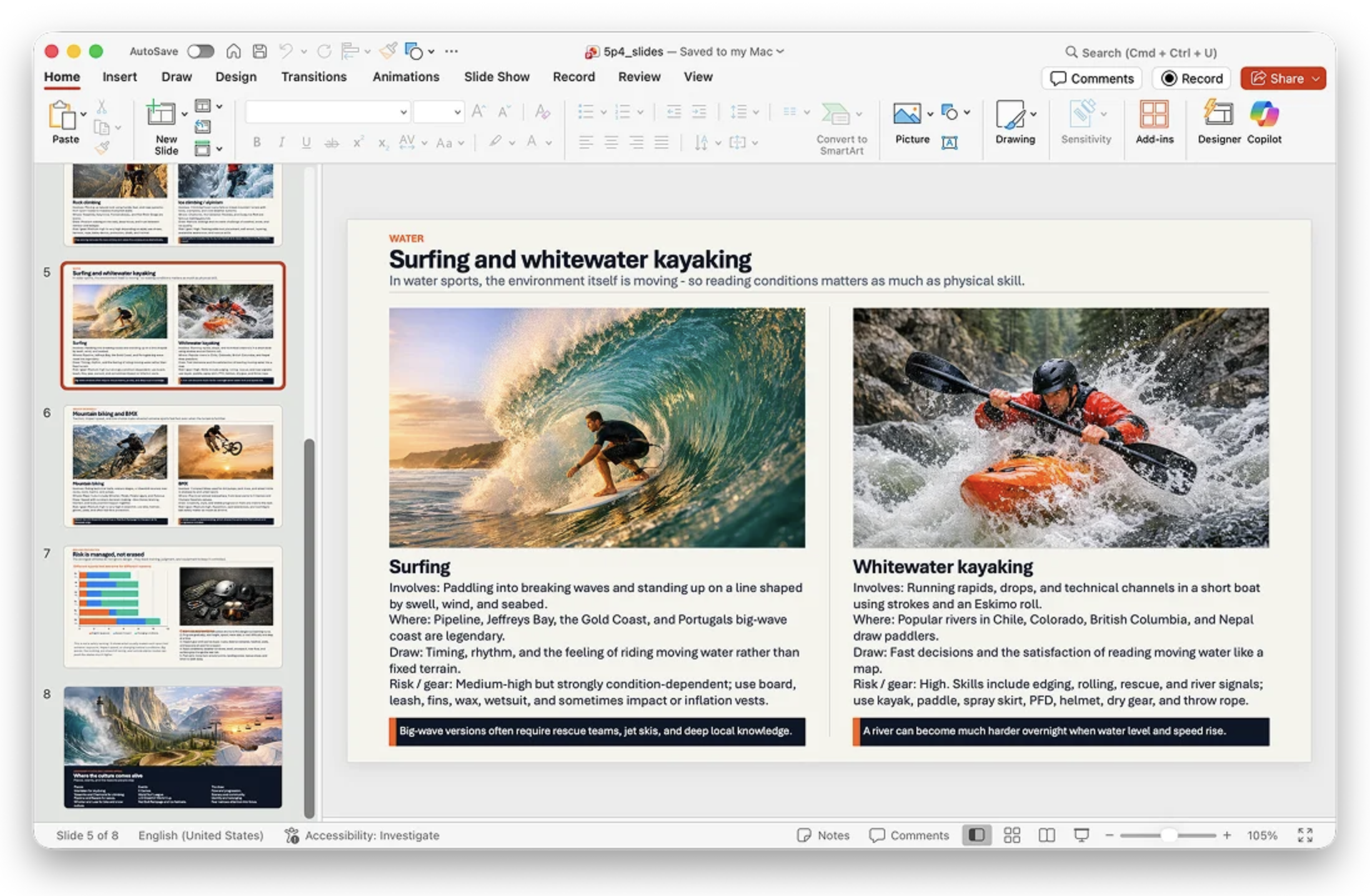Screen dimensions: 1370x896
Task: Toggle the Notes pane
Action: 823,835
